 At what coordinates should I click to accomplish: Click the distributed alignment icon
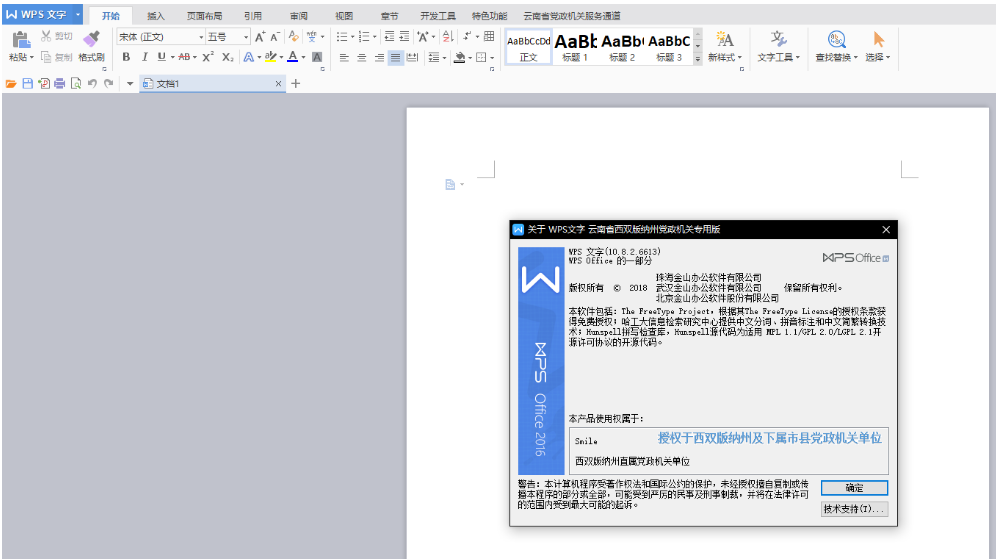point(412,57)
